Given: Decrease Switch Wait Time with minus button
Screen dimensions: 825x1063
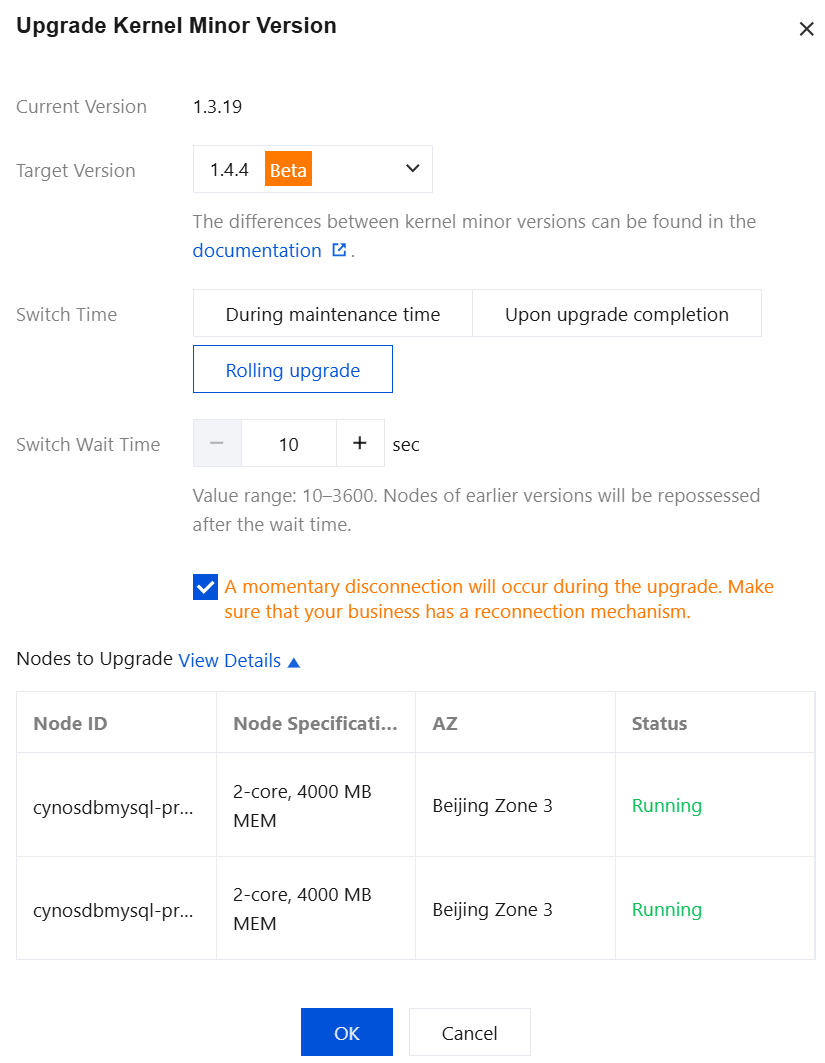Looking at the screenshot, I should click(217, 443).
